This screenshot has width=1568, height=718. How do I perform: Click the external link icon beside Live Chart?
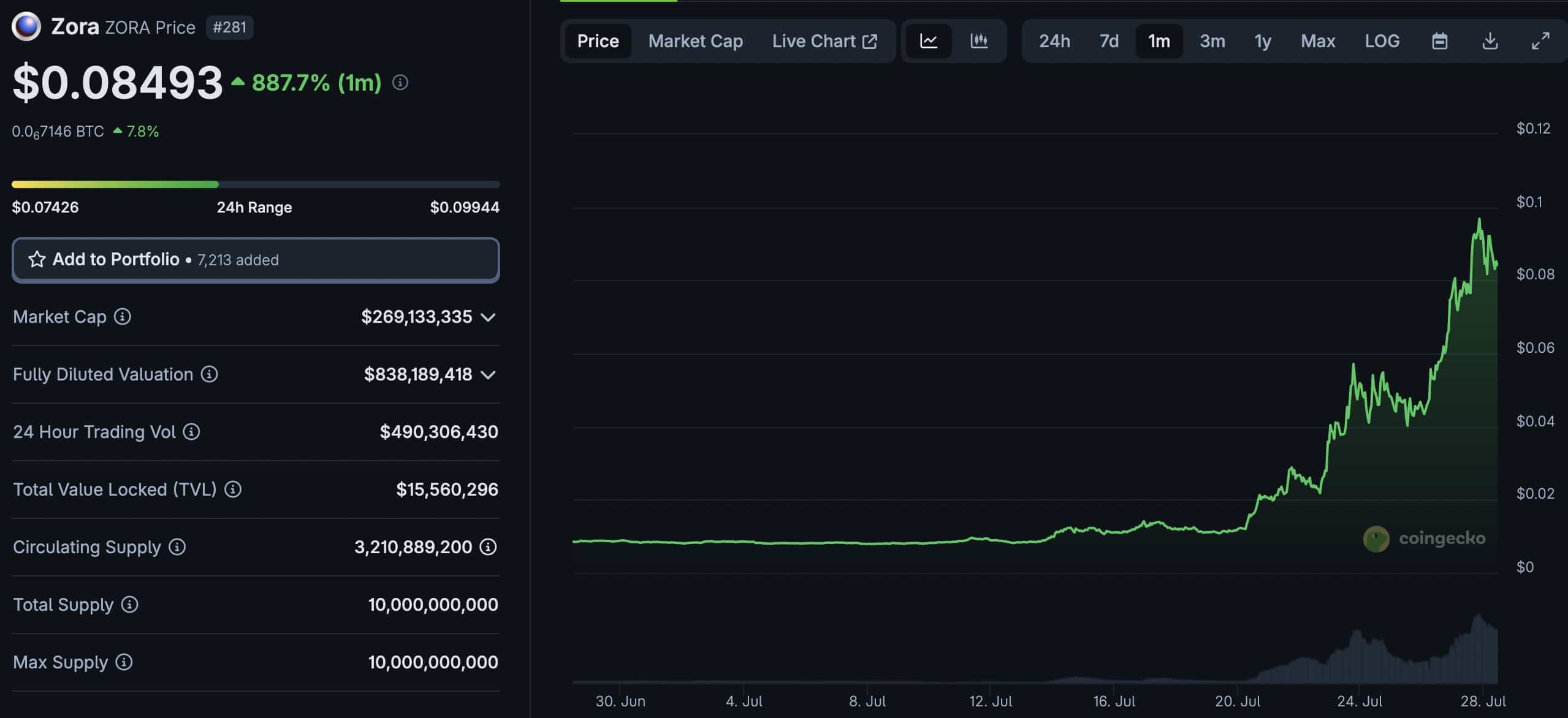[871, 40]
